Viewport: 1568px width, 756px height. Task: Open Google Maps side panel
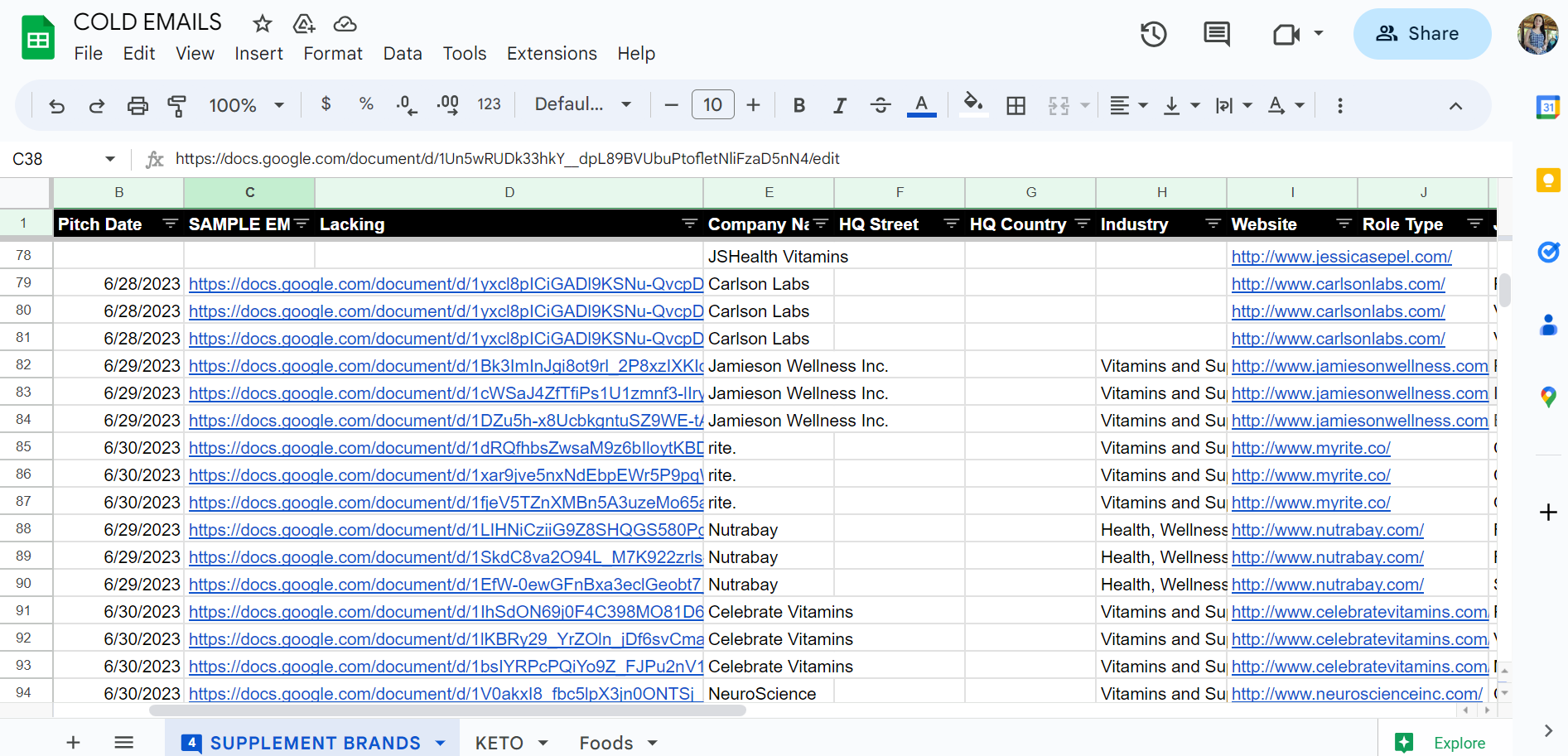tap(1548, 397)
